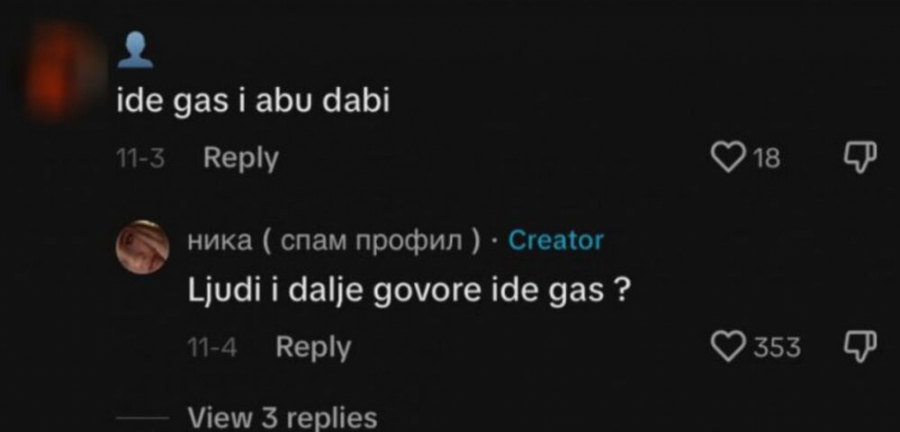Click the like count 353
This screenshot has height=432, width=900.
coord(777,347)
